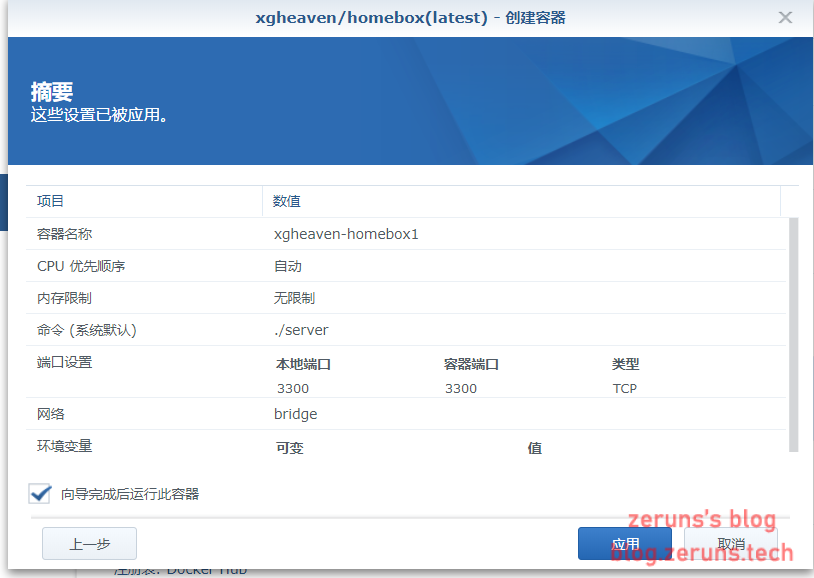
Task: Click the 值 sub-header
Action: click(x=535, y=448)
